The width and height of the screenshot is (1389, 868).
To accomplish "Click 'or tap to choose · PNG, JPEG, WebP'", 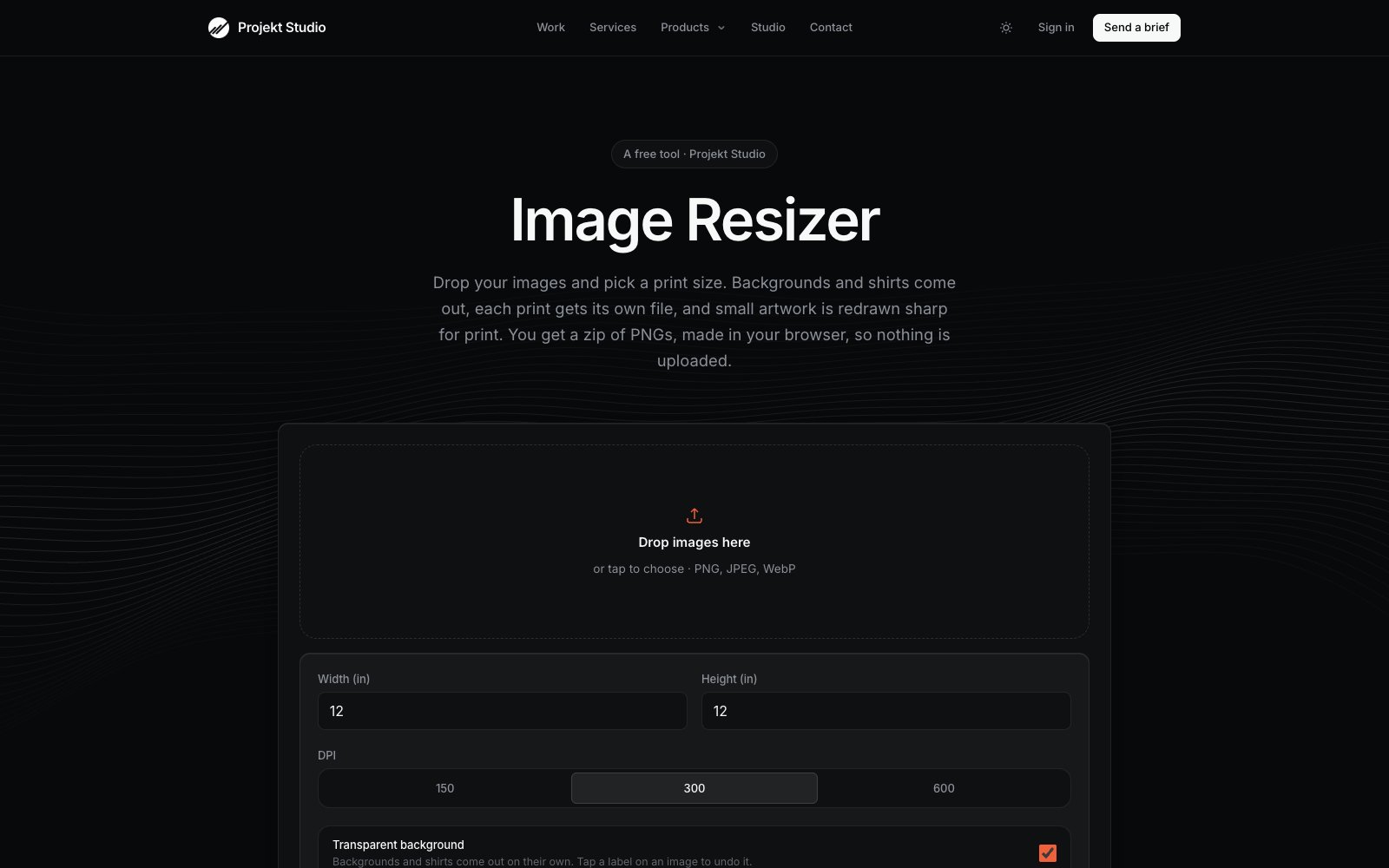I will (694, 569).
